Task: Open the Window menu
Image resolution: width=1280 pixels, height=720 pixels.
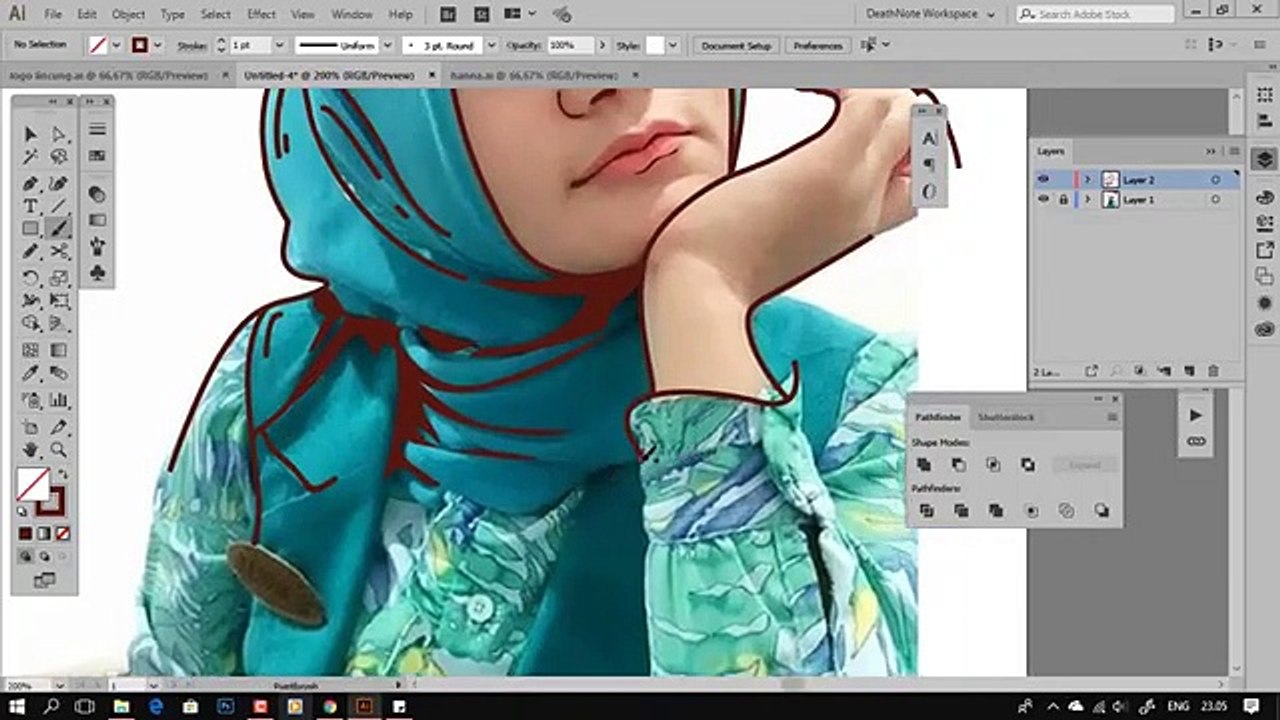Action: [351, 15]
